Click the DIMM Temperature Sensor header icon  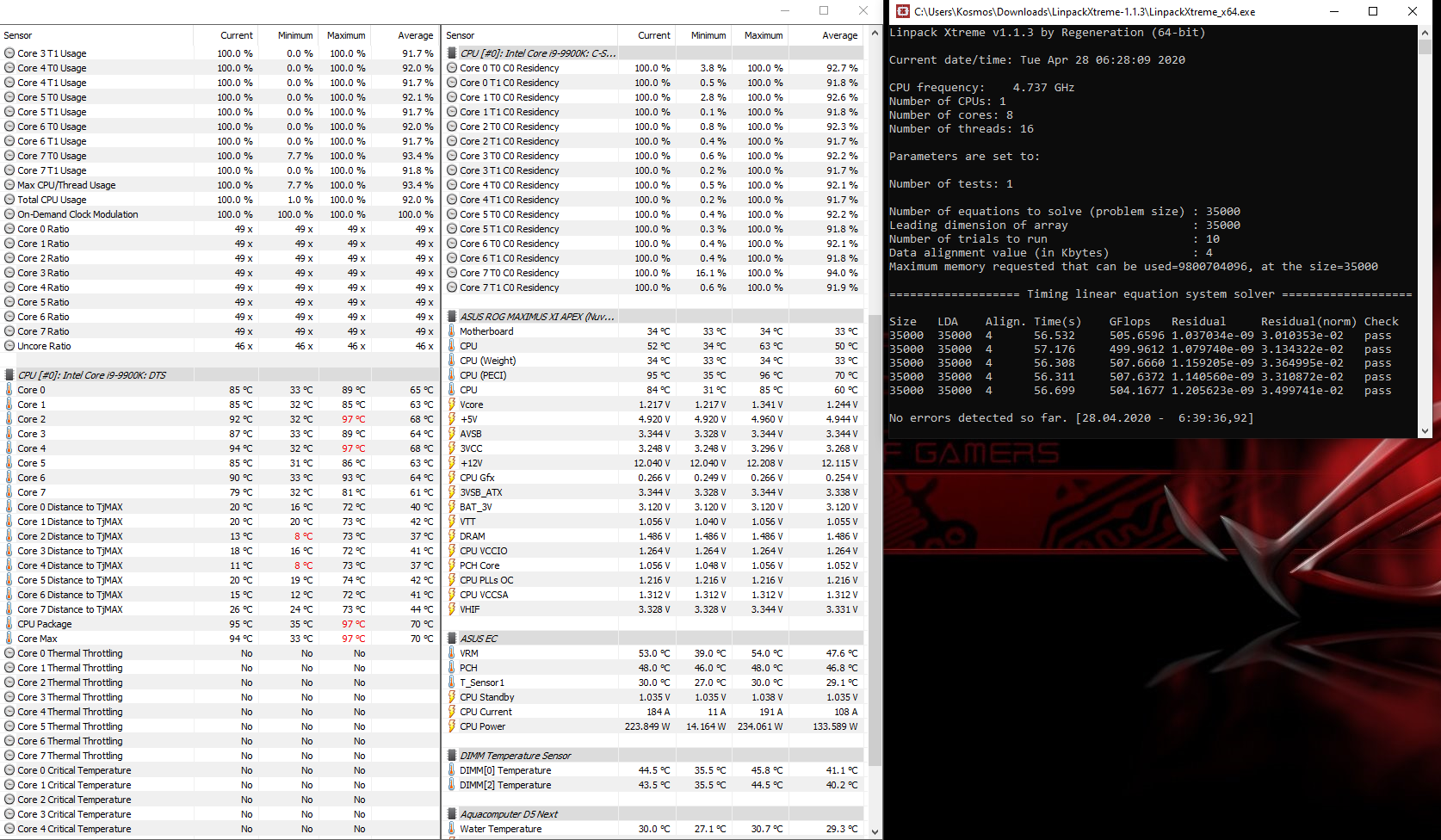[x=452, y=756]
